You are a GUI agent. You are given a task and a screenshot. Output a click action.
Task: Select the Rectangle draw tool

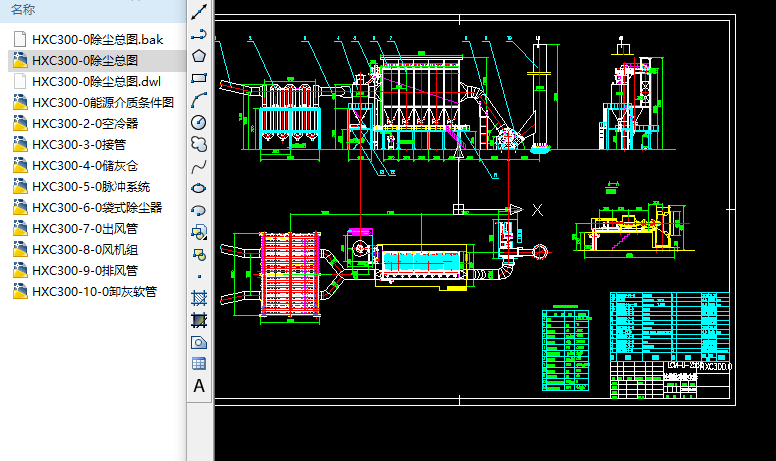(x=199, y=77)
